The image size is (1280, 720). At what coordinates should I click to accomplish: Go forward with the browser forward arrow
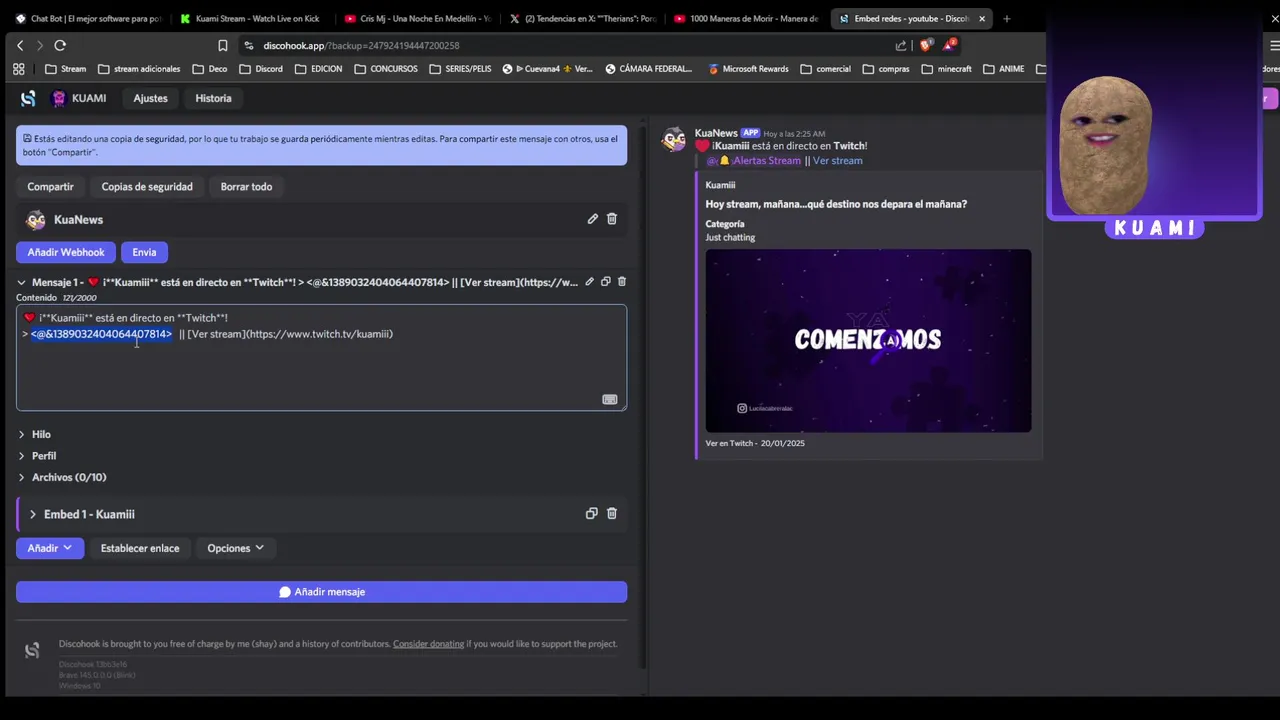pyautogui.click(x=39, y=45)
